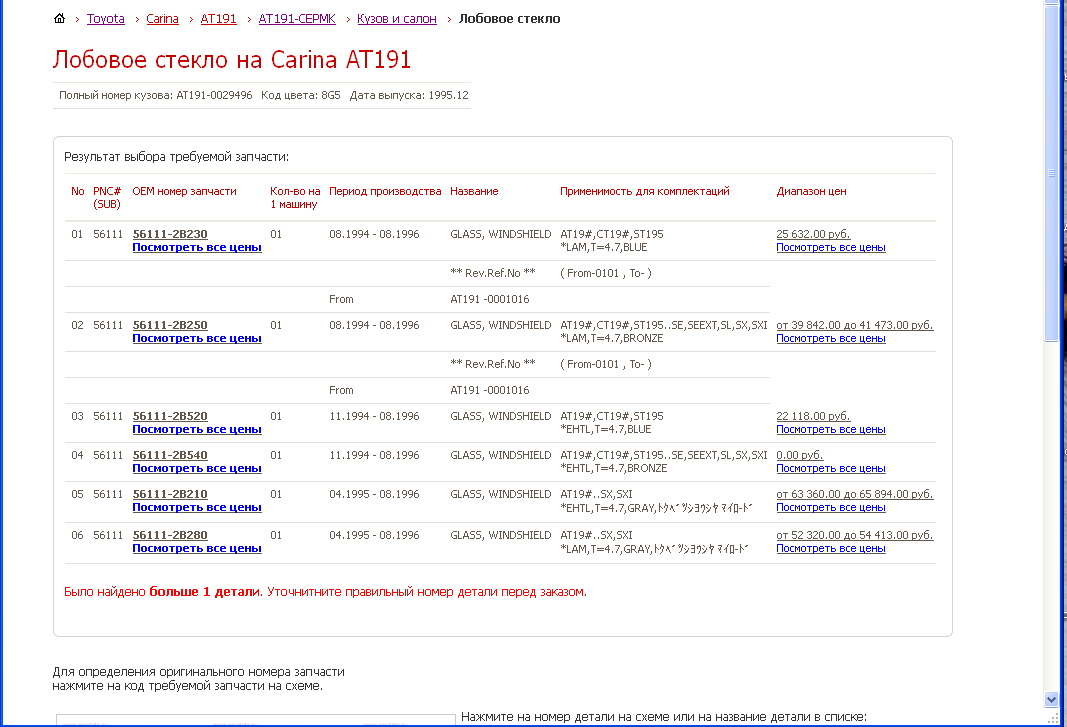1067x727 pixels.
Task: Click price range 63 360.00 to 65 894.00
Action: 854,494
